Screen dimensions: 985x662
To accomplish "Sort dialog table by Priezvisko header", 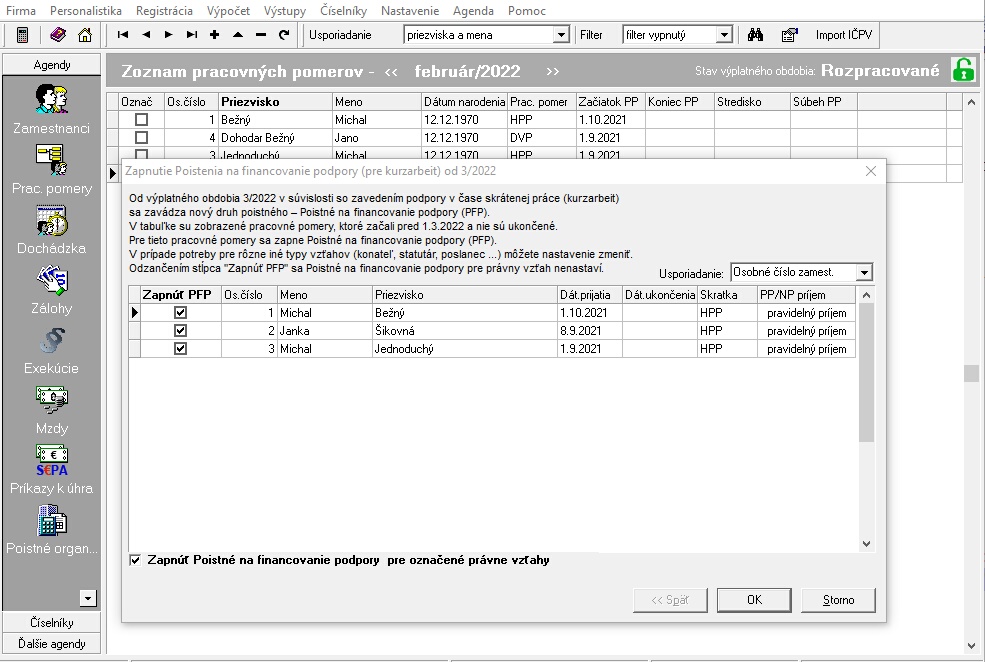I will tap(464, 295).
